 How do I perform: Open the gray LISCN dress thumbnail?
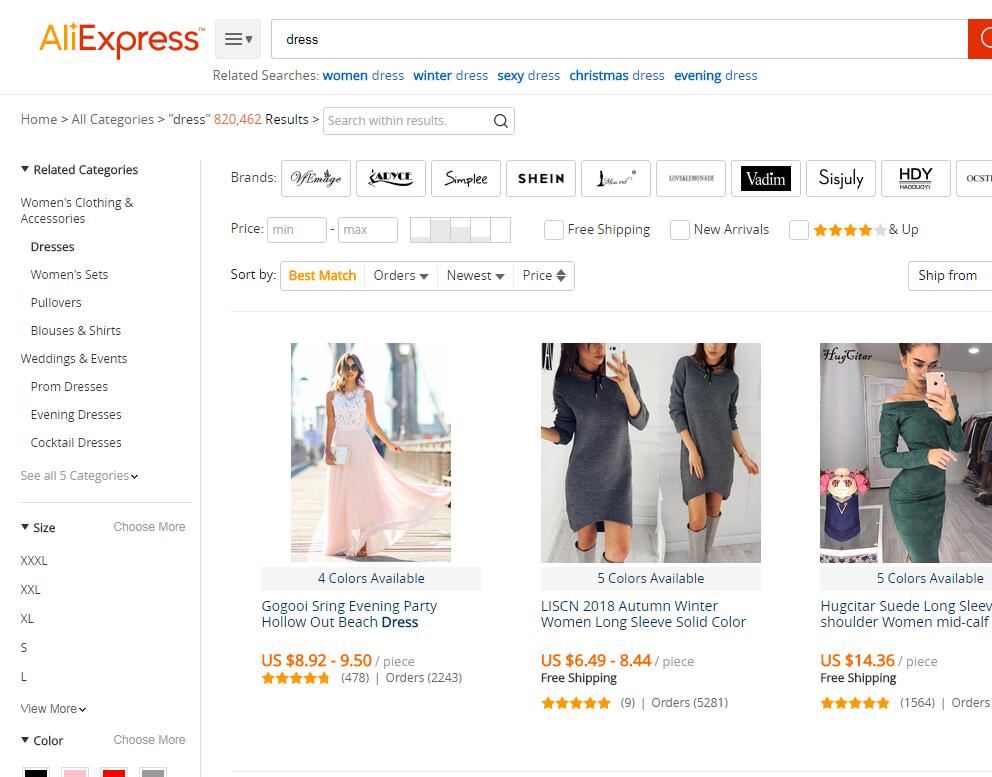coord(650,452)
